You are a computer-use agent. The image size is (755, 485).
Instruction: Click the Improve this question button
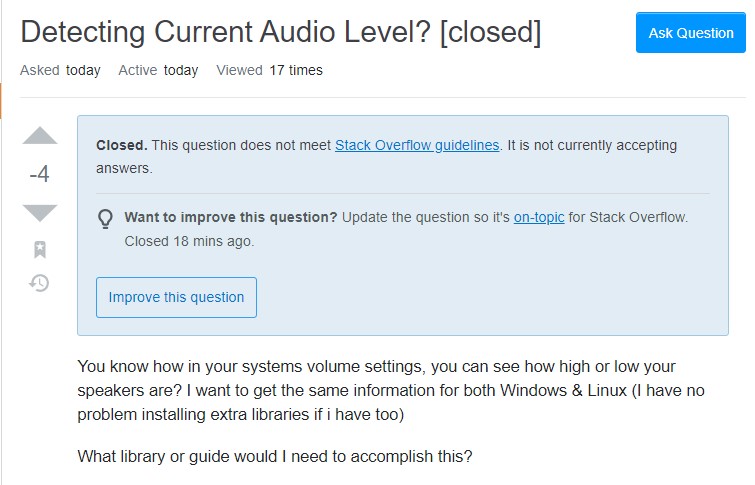[176, 297]
